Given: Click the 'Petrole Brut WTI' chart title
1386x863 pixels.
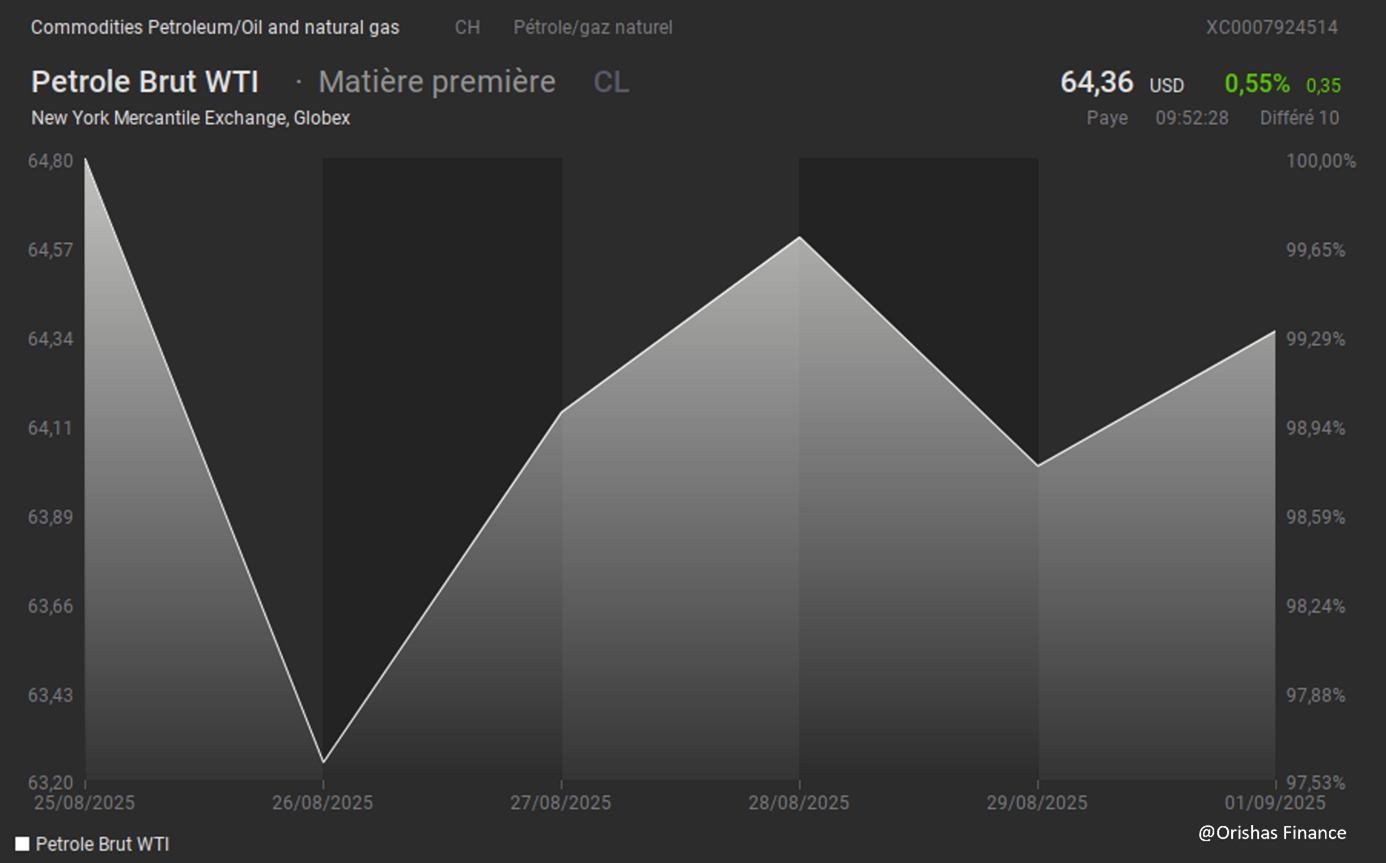Looking at the screenshot, I should pyautogui.click(x=145, y=82).
